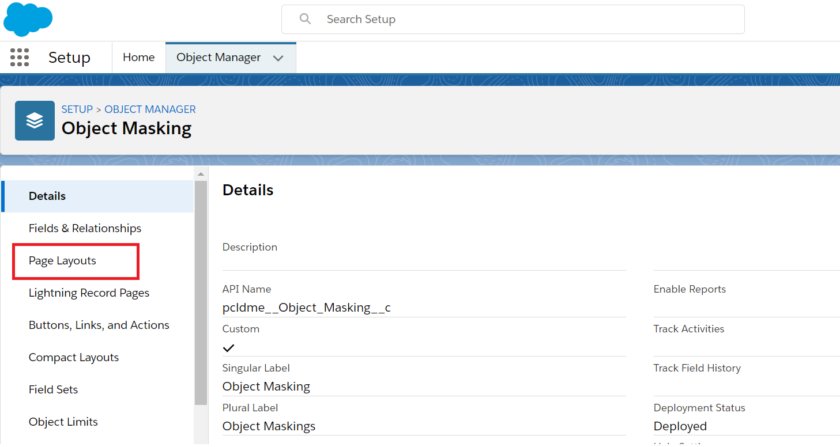
Task: Click the Deployed status value
Action: point(680,426)
